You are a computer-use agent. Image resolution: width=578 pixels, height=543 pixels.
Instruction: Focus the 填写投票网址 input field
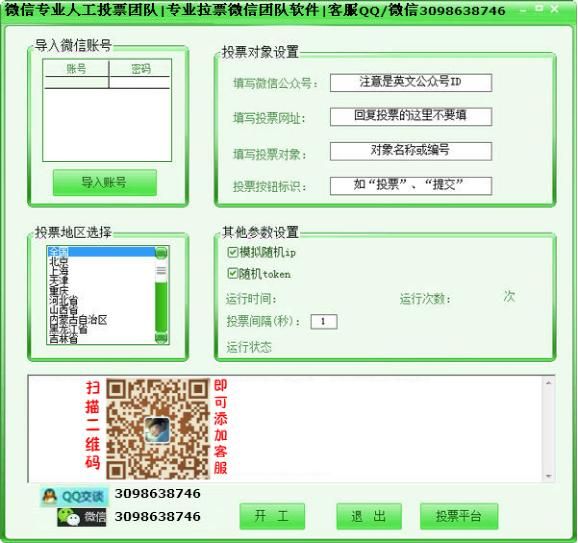point(411,116)
